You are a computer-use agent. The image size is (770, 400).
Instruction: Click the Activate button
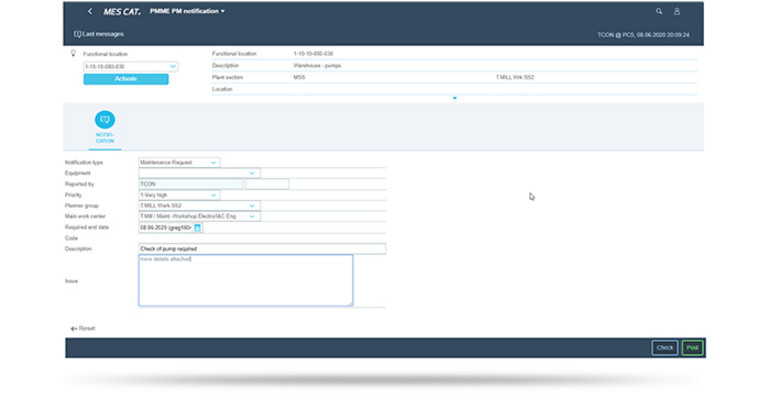point(126,79)
